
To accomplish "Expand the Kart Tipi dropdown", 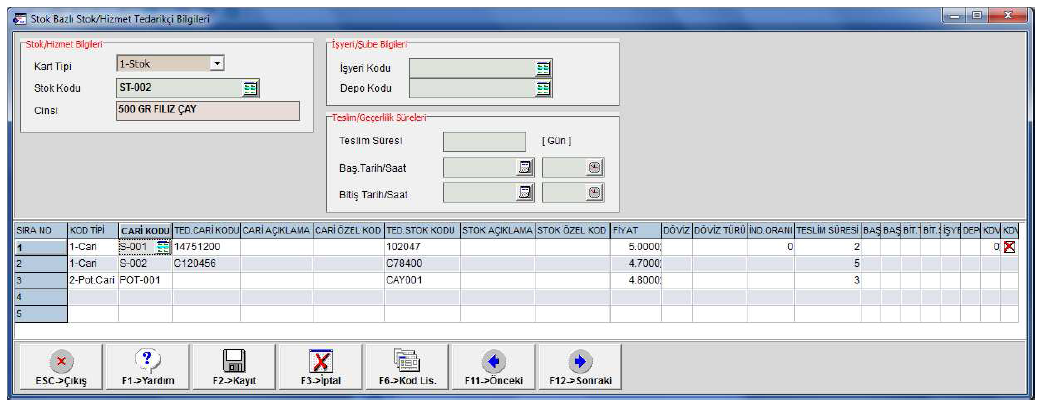I will coord(216,64).
